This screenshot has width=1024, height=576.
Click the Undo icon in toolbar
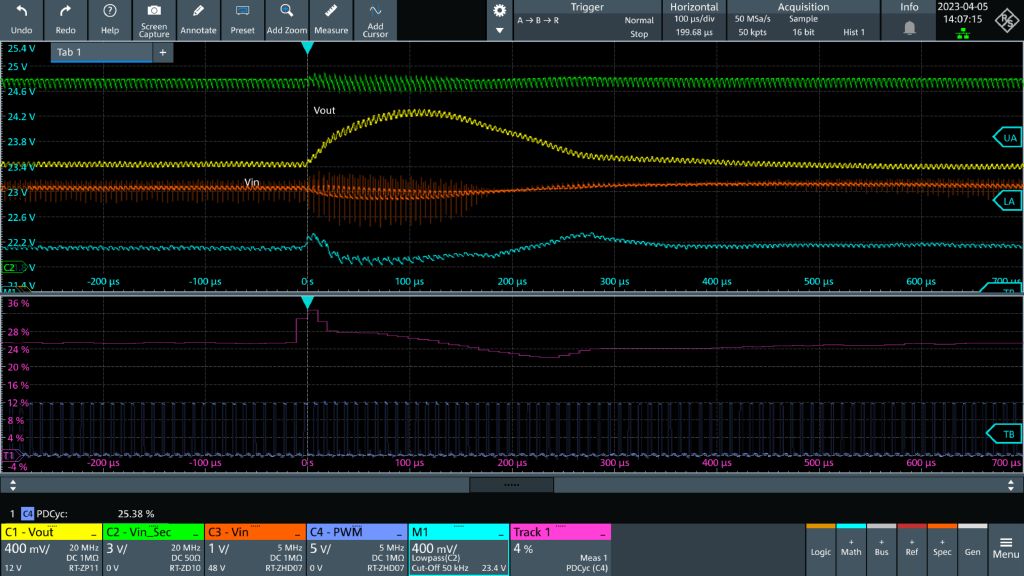(21, 11)
